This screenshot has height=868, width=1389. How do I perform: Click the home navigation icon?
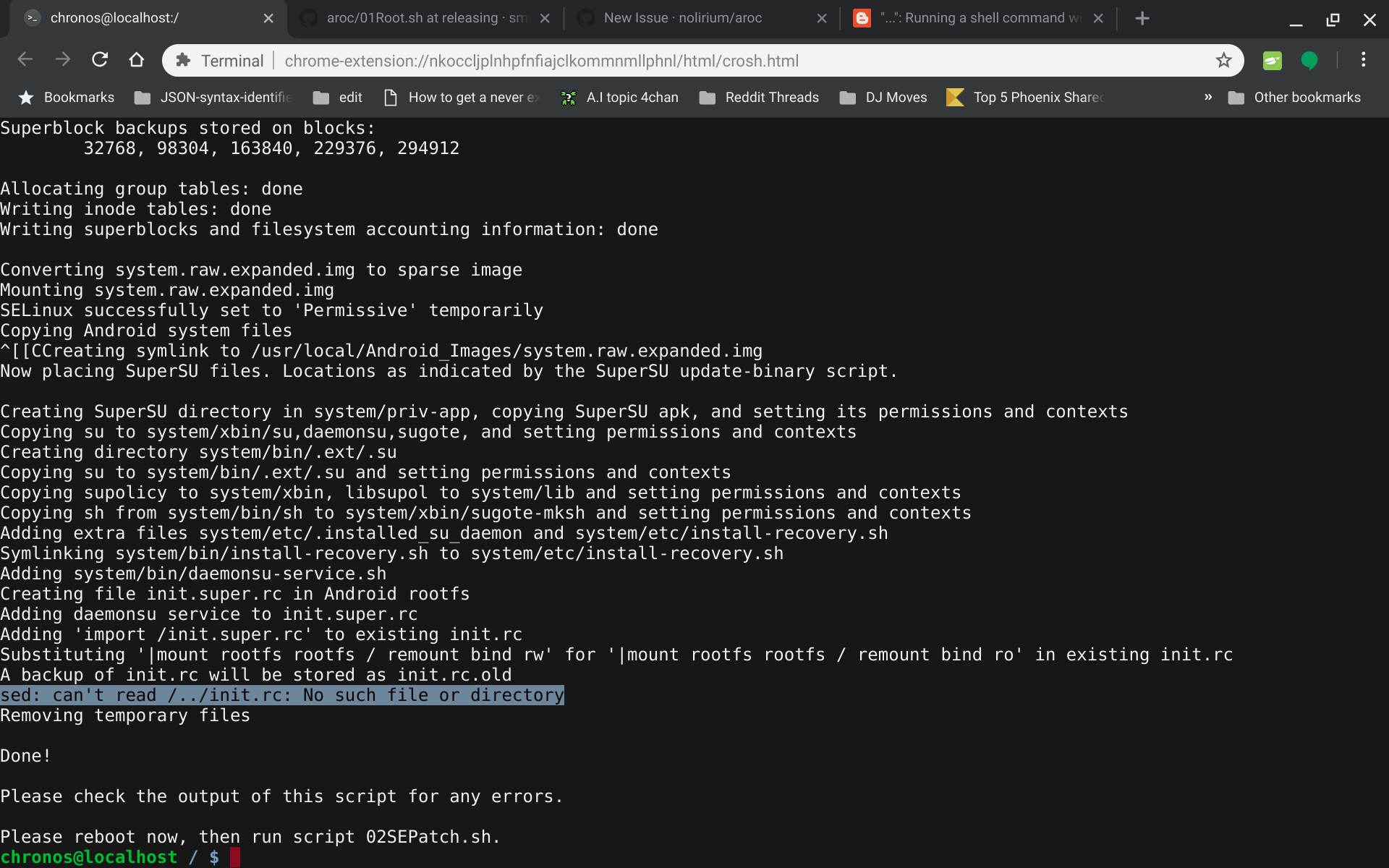[137, 61]
